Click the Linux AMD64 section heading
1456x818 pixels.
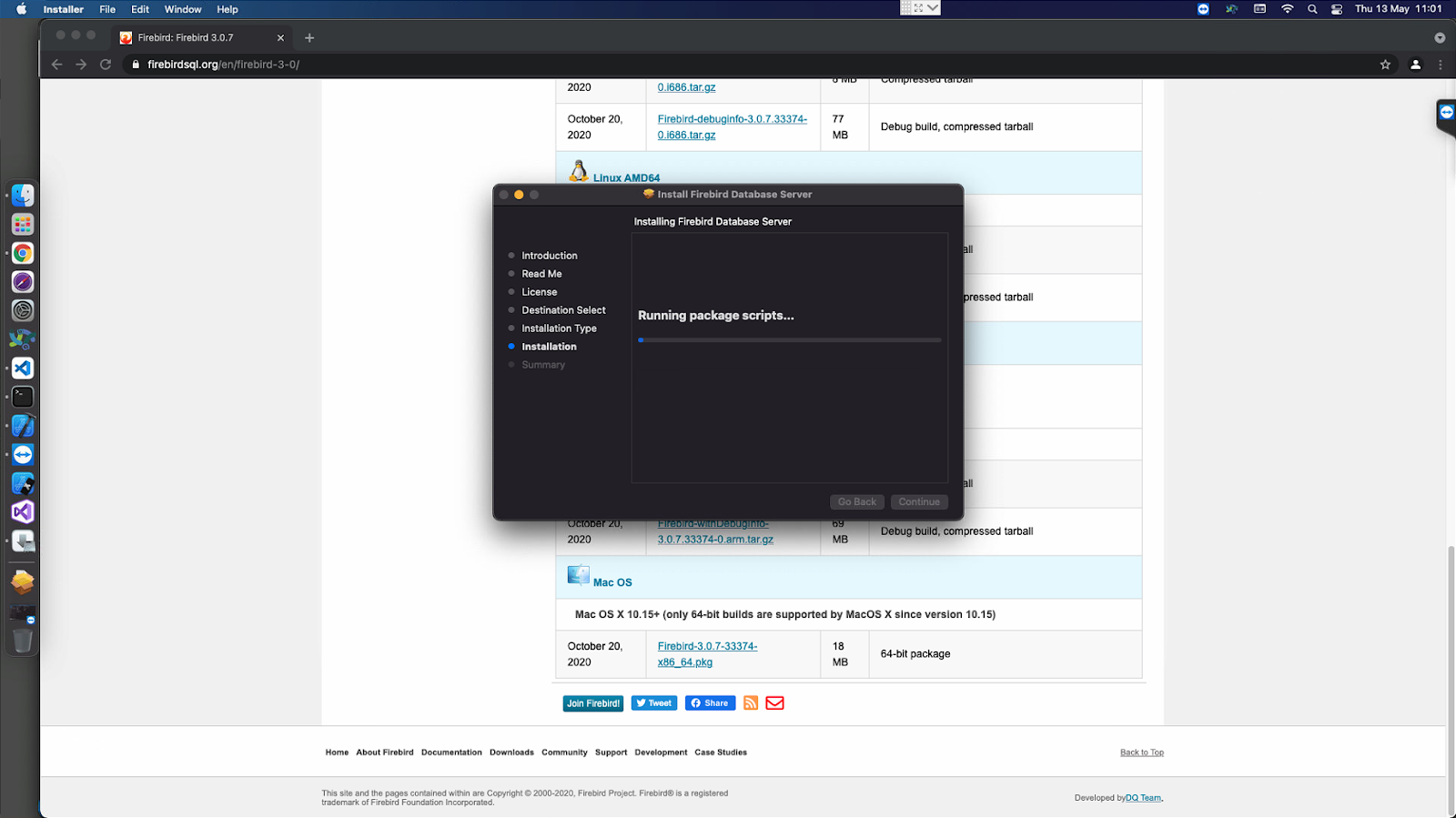626,177
